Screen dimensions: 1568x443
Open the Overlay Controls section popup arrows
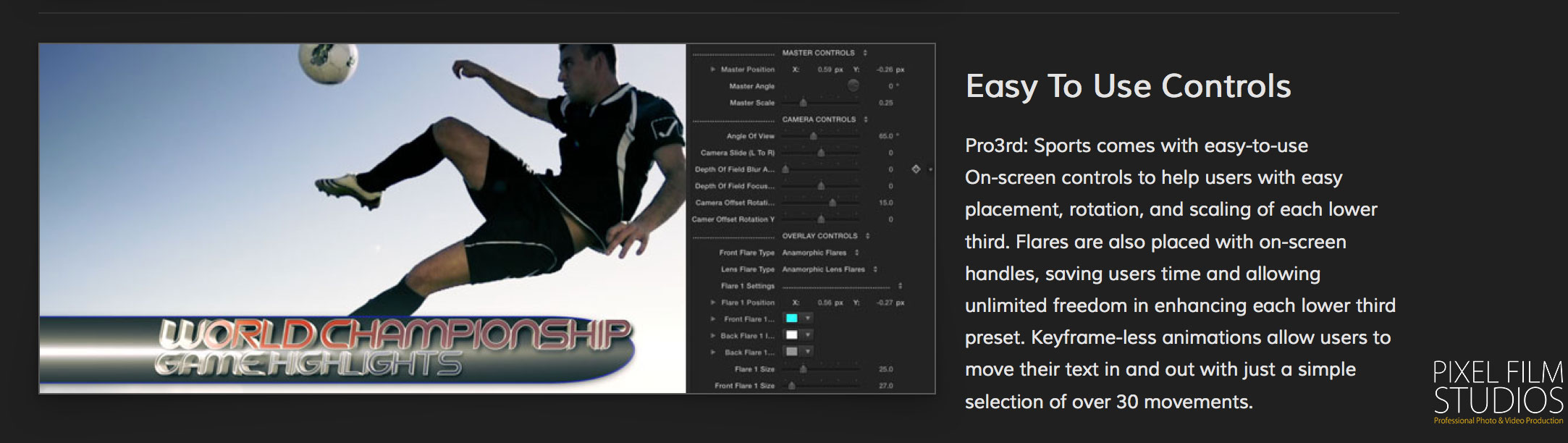click(867, 236)
